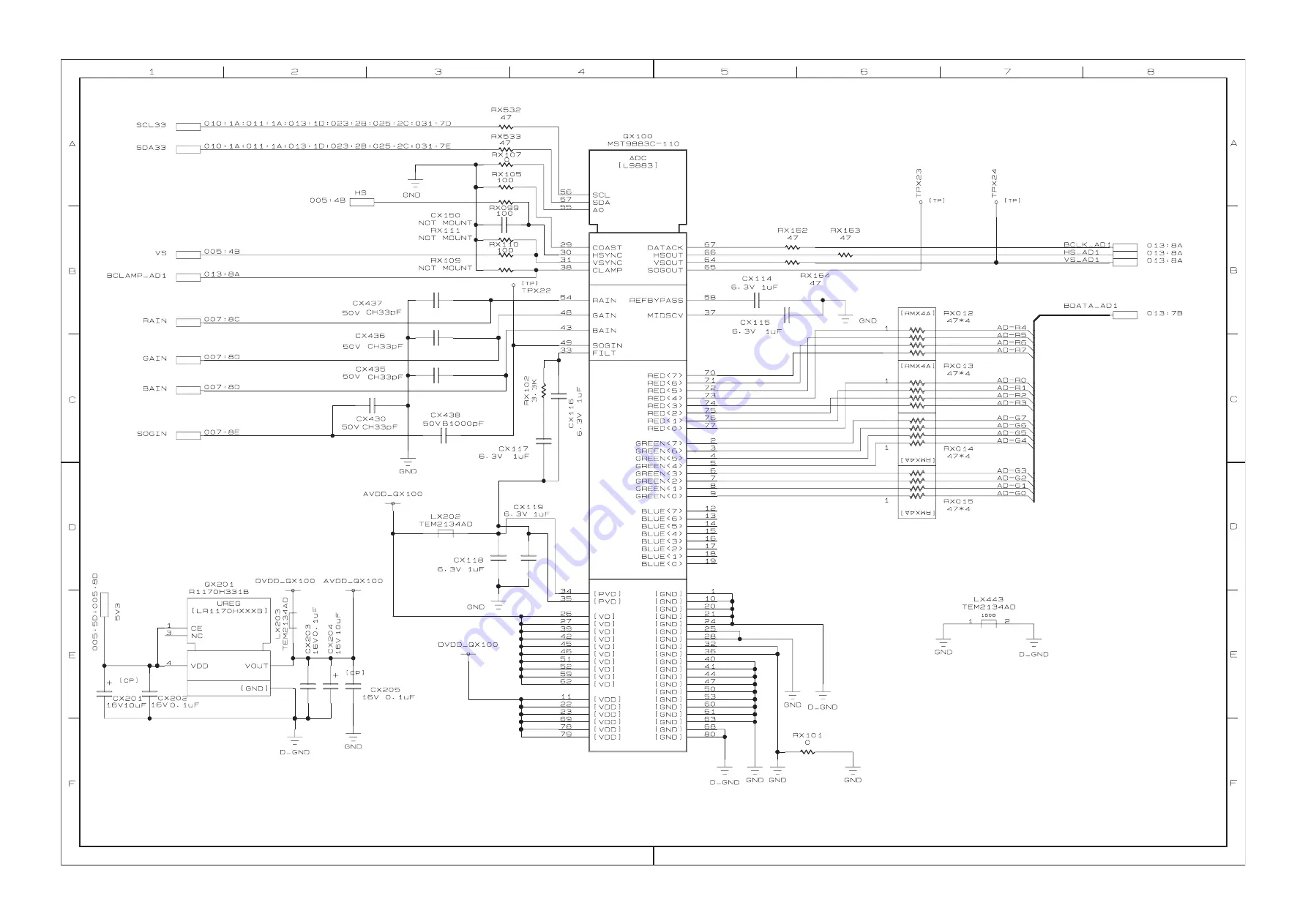Select the COAST pin name
Screen dimensions: 1308x924
pos(607,248)
